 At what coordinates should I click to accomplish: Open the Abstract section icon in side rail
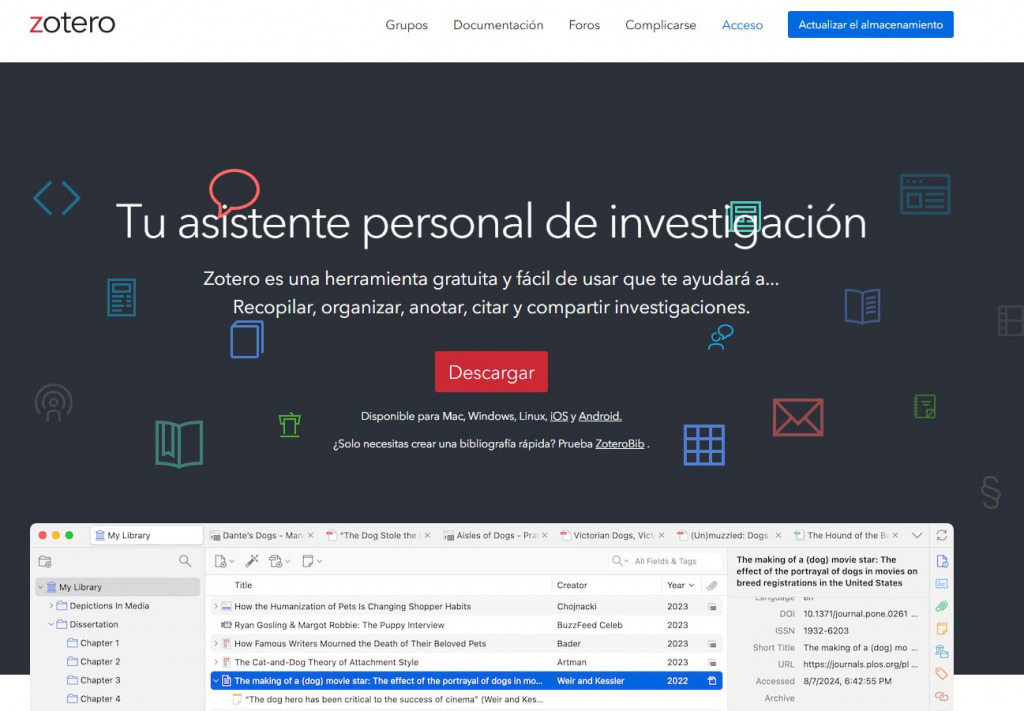pos(942,584)
